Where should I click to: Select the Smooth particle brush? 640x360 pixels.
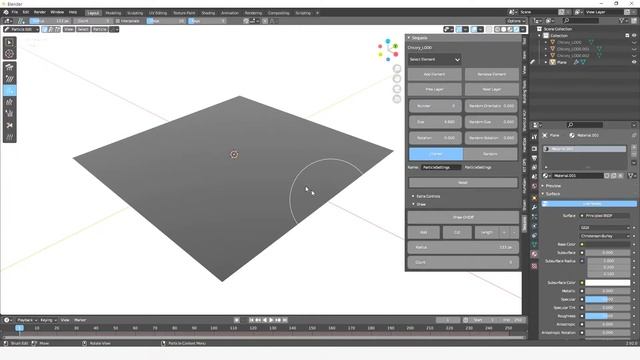[x=10, y=79]
